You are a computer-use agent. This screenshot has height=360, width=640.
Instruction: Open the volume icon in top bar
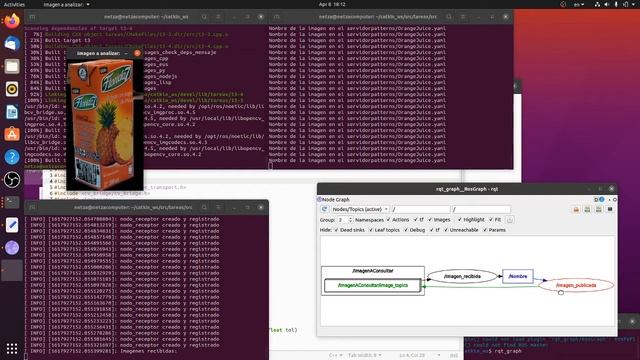click(x=607, y=4)
